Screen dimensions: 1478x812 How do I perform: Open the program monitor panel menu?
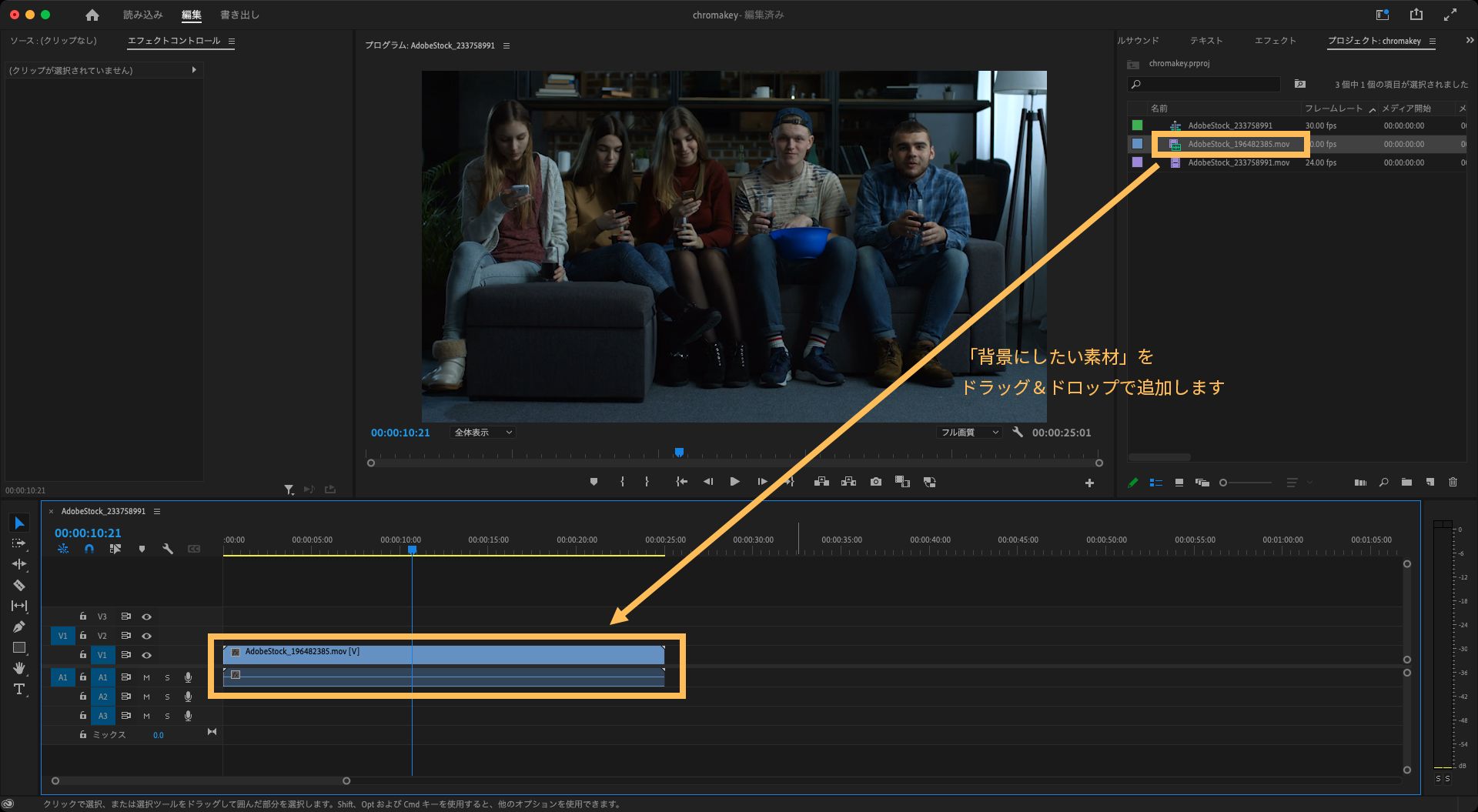pos(507,45)
